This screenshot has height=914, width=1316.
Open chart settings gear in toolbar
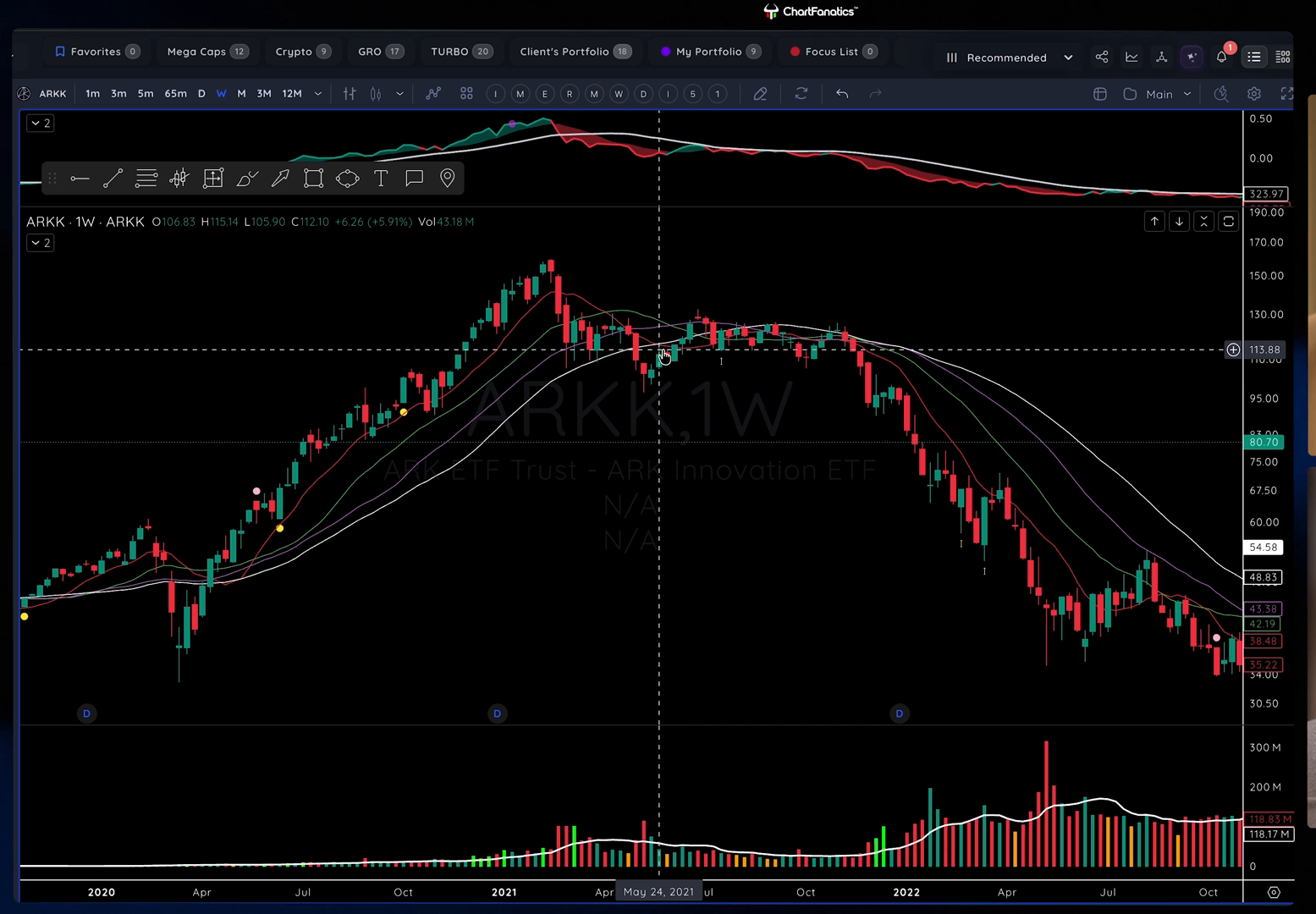pos(1254,94)
